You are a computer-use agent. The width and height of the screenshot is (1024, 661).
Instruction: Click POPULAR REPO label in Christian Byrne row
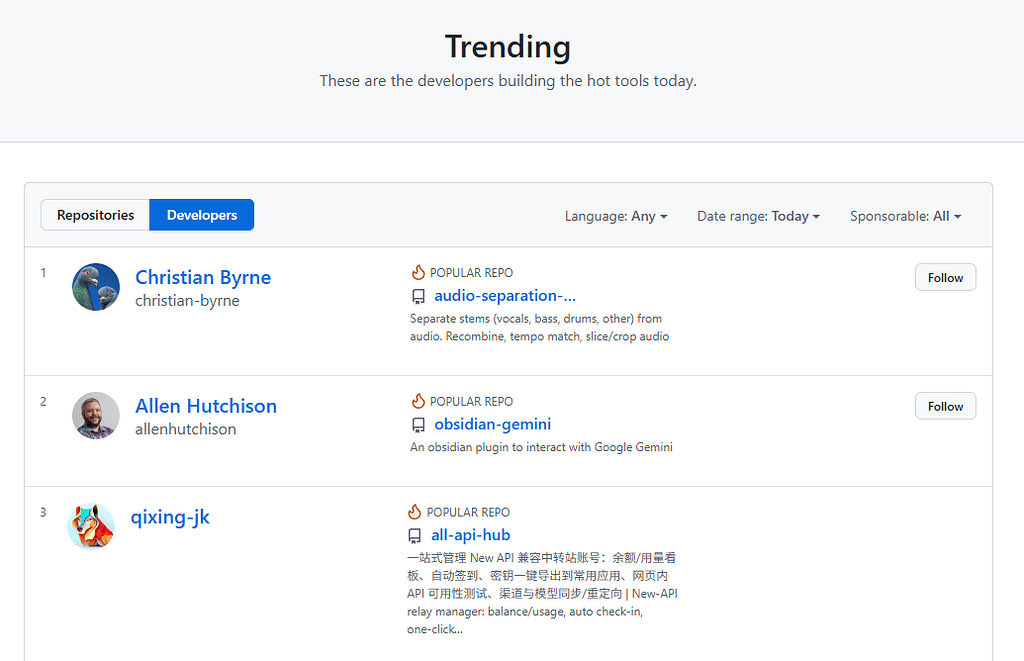(x=472, y=272)
